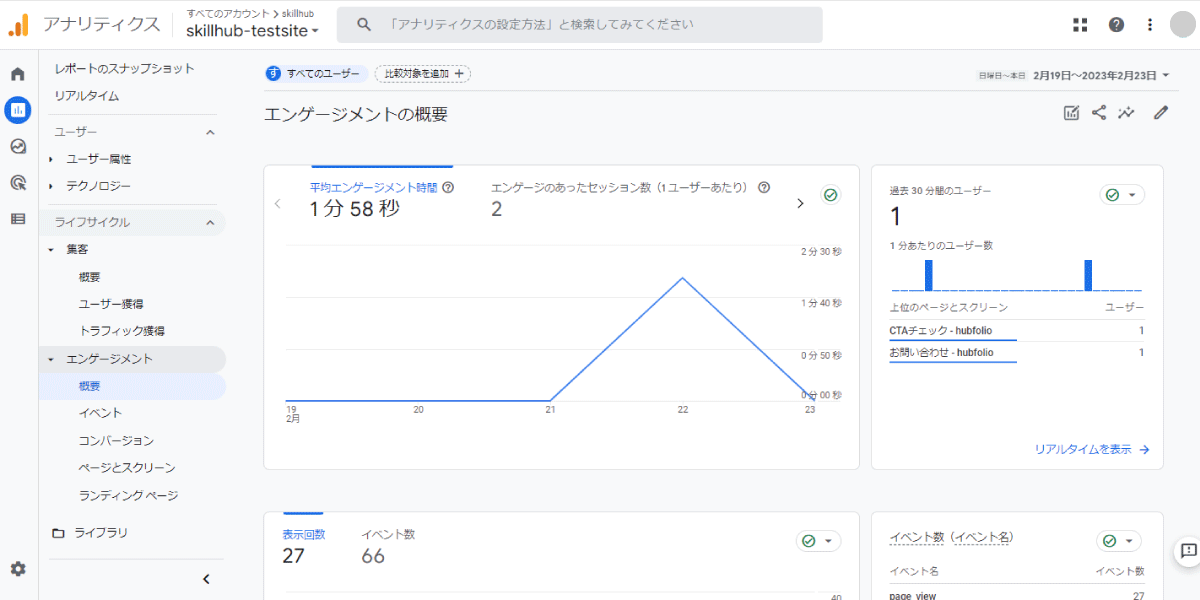Expand the ユーザー属性 tree item
The width and height of the screenshot is (1200, 600).
pyautogui.click(x=51, y=159)
